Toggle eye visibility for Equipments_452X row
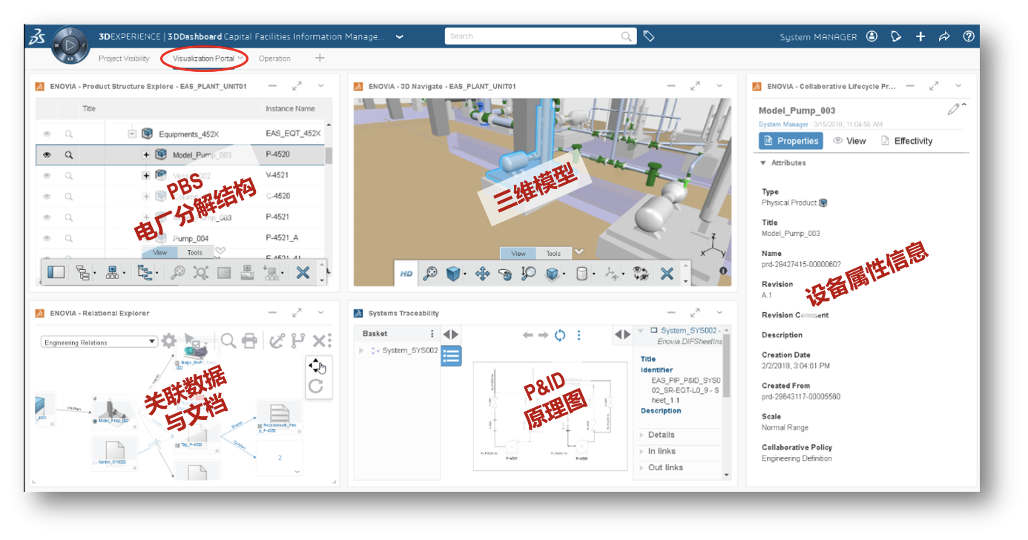 coord(47,134)
